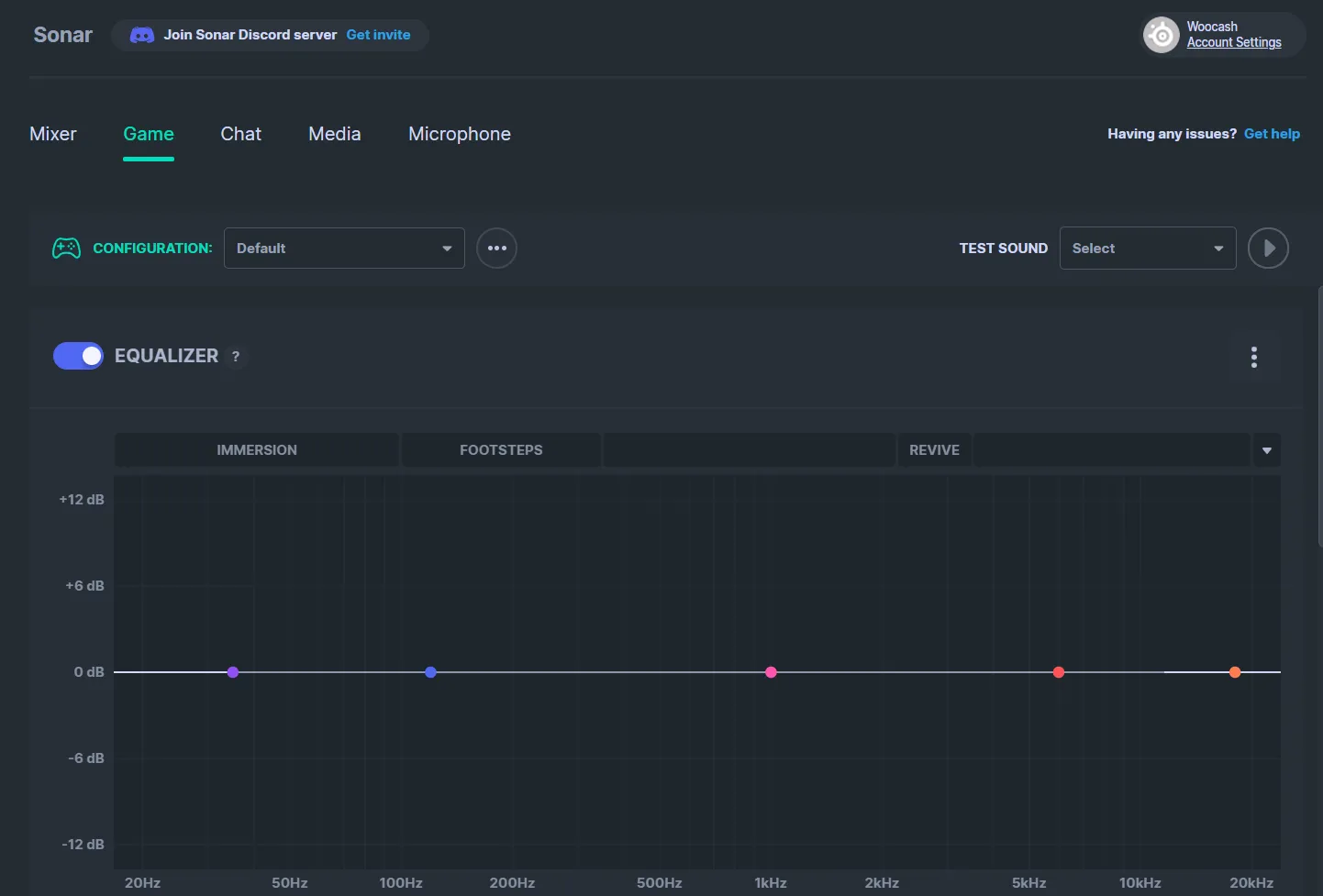Open Account Settings link
Screen dimensions: 1323x896
(1234, 42)
